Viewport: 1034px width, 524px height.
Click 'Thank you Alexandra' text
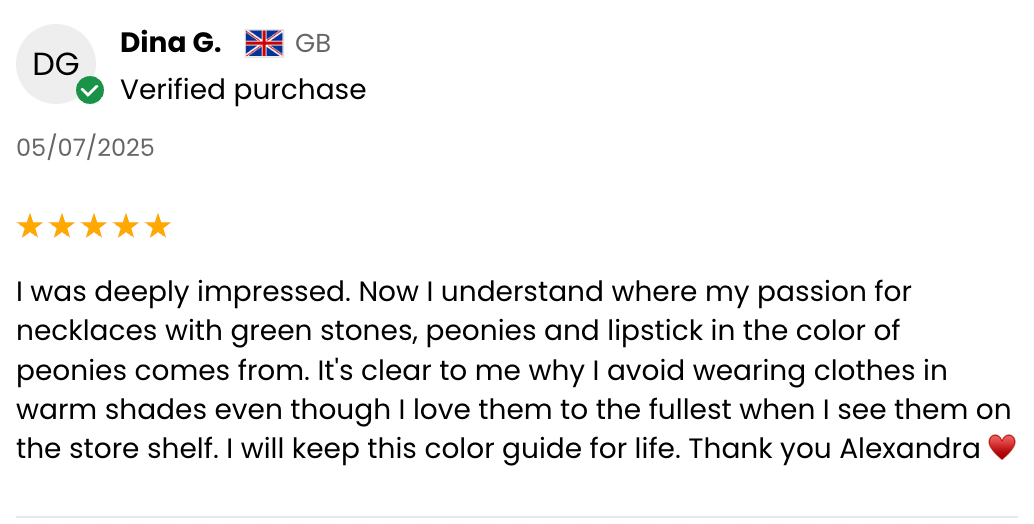(834, 448)
